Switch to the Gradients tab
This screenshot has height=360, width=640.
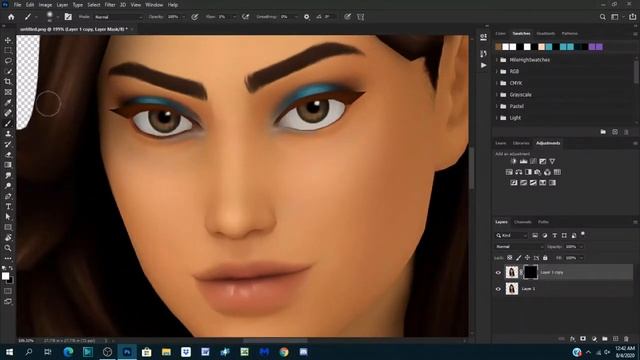click(545, 33)
